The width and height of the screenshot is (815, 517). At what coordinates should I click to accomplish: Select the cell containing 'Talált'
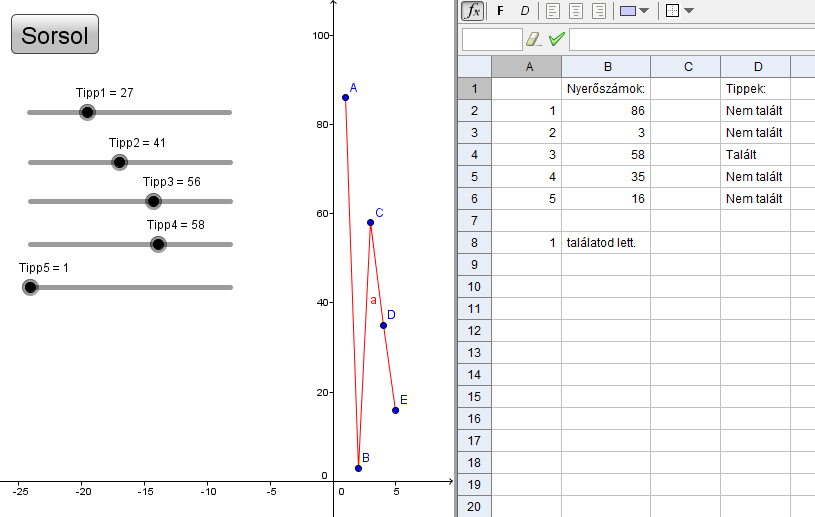coord(755,154)
